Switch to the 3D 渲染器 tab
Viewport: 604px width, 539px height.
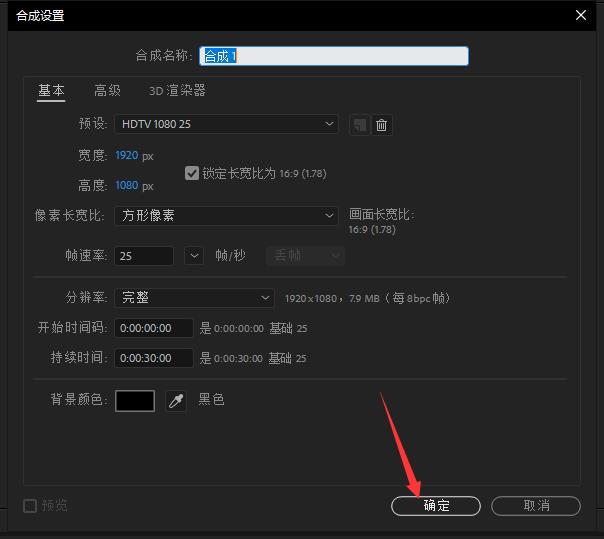pyautogui.click(x=177, y=91)
